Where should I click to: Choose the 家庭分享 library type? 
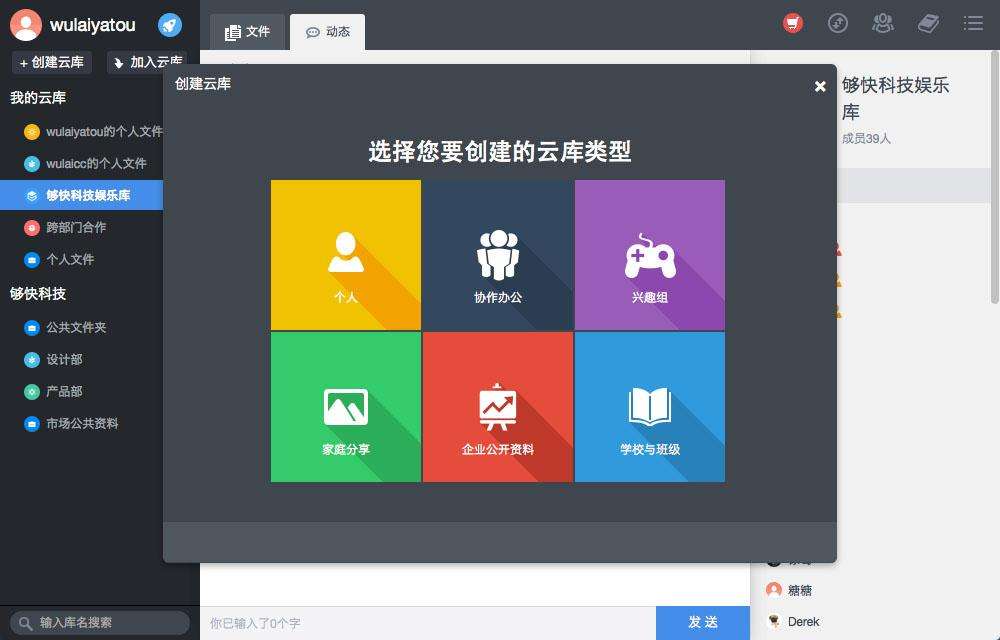pyautogui.click(x=346, y=407)
